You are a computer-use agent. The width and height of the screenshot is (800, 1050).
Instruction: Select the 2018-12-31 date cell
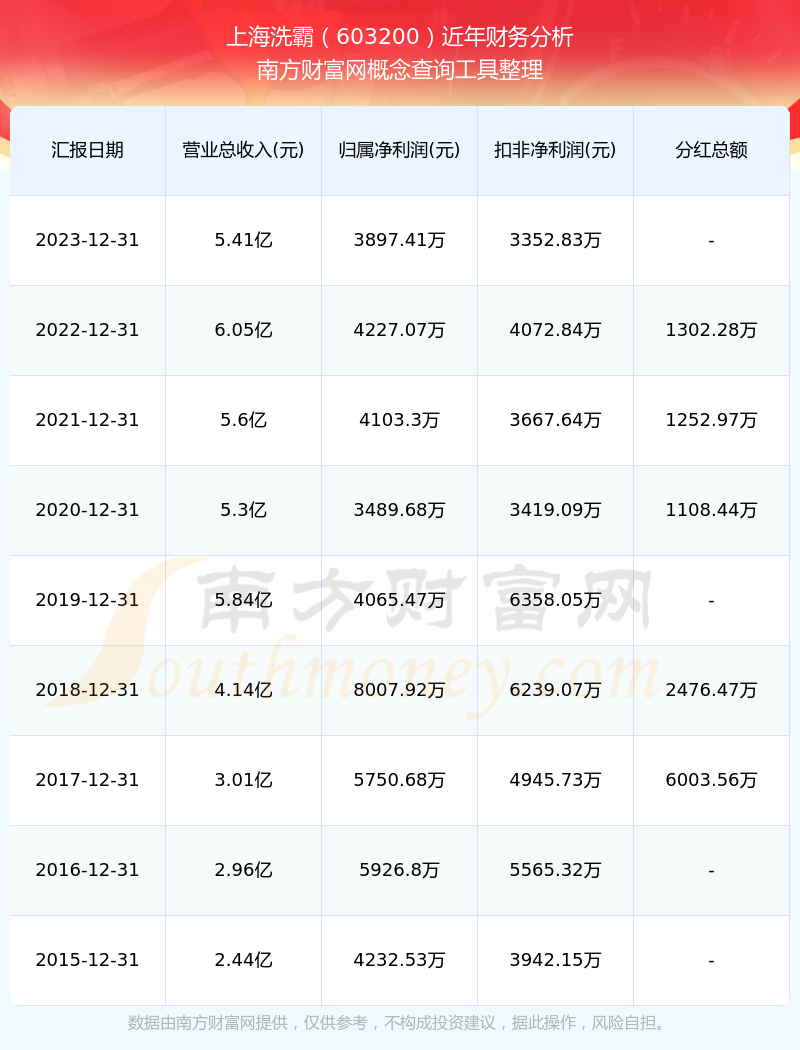88,690
